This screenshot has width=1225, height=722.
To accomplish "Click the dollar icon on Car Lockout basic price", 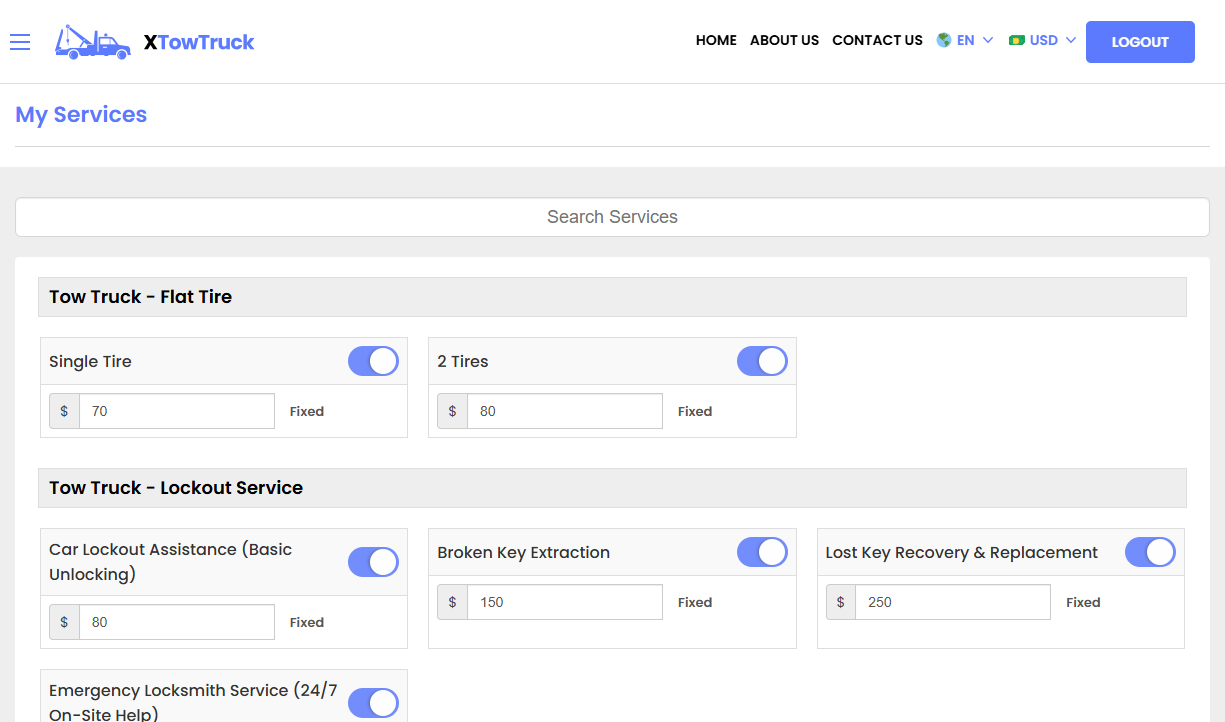I will pyautogui.click(x=64, y=621).
